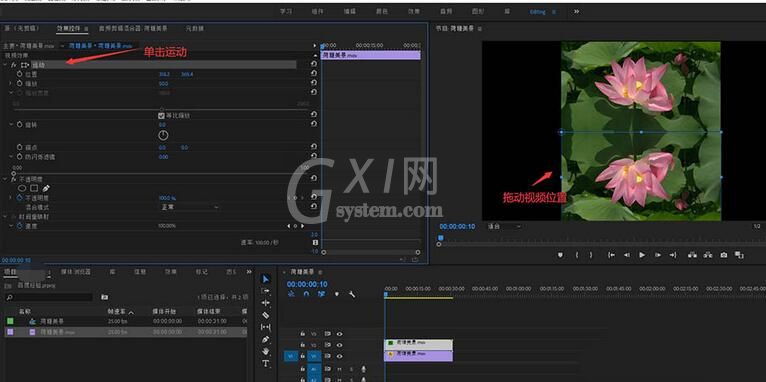Screen dimensions: 766x382
Task: Select the Razor tool
Action: 265,315
